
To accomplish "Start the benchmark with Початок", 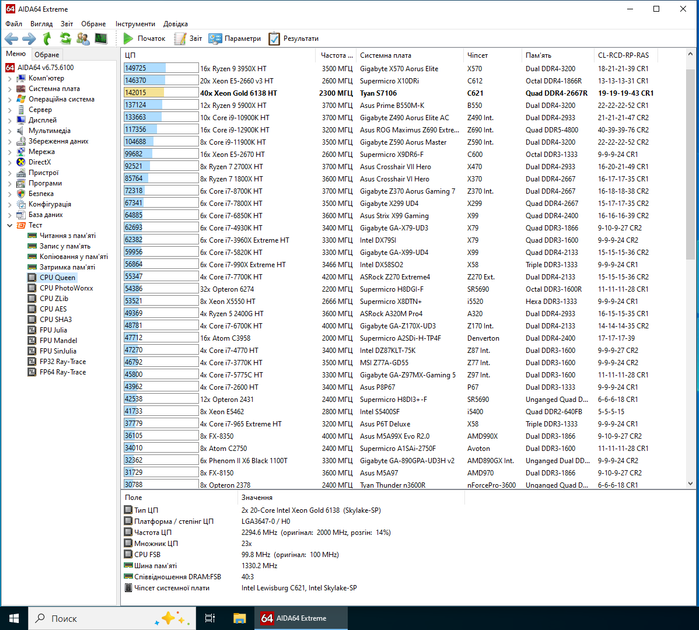I will [x=144, y=39].
